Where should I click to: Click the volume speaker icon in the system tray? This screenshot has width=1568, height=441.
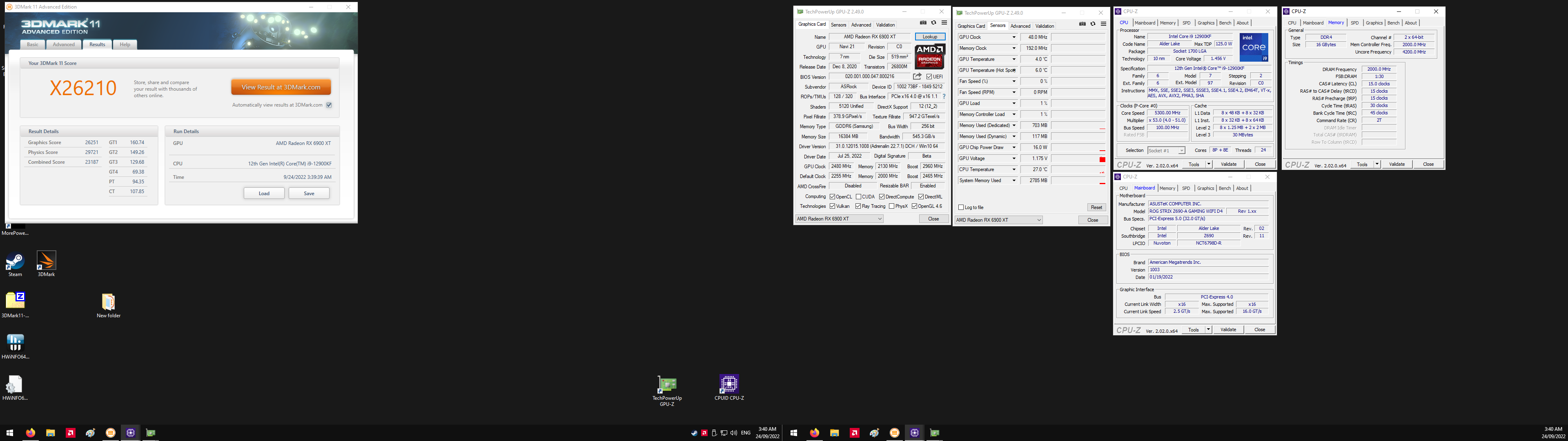pos(733,433)
